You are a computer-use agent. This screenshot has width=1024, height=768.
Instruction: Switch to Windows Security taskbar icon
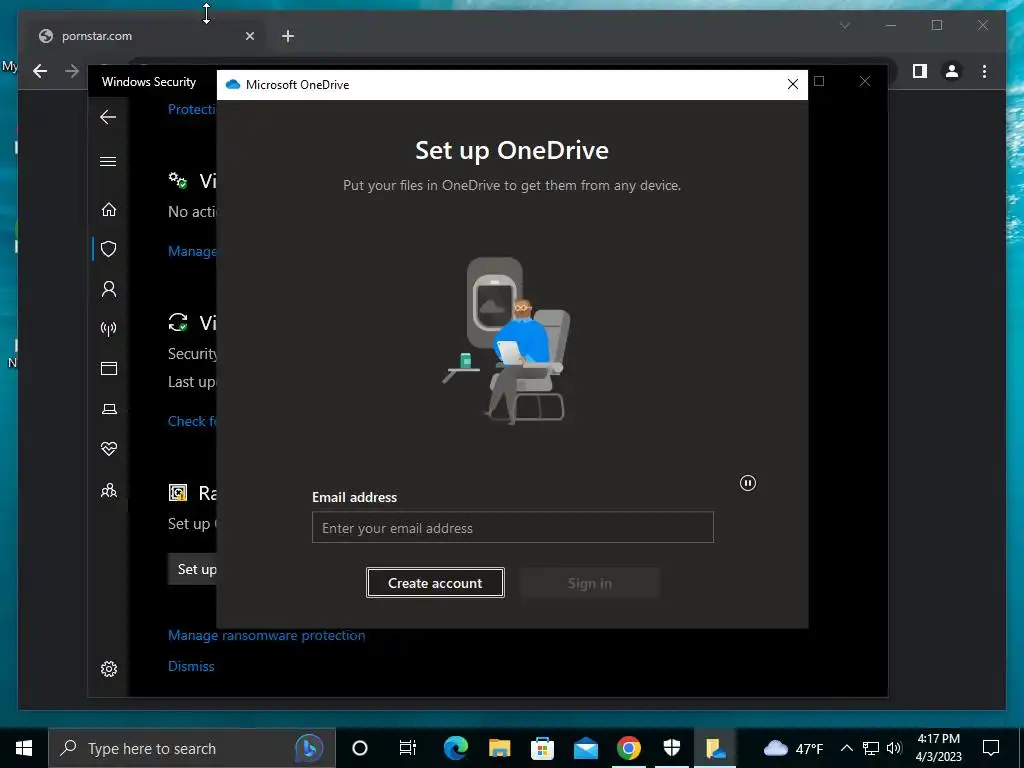pos(672,748)
